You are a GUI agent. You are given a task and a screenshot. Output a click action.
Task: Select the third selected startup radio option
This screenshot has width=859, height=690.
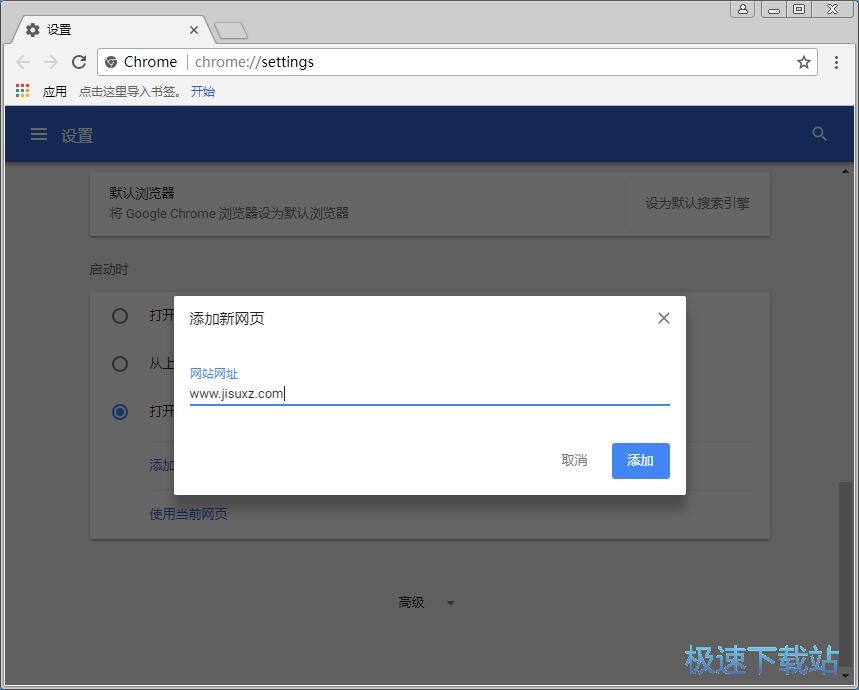[120, 412]
